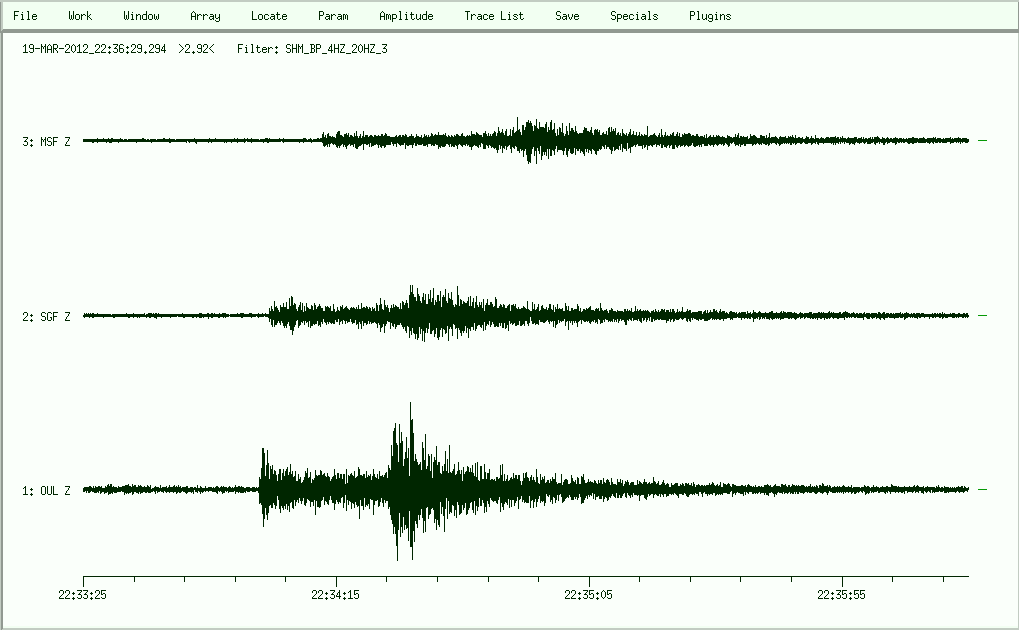
Task: Open the Specials menu
Action: point(634,16)
